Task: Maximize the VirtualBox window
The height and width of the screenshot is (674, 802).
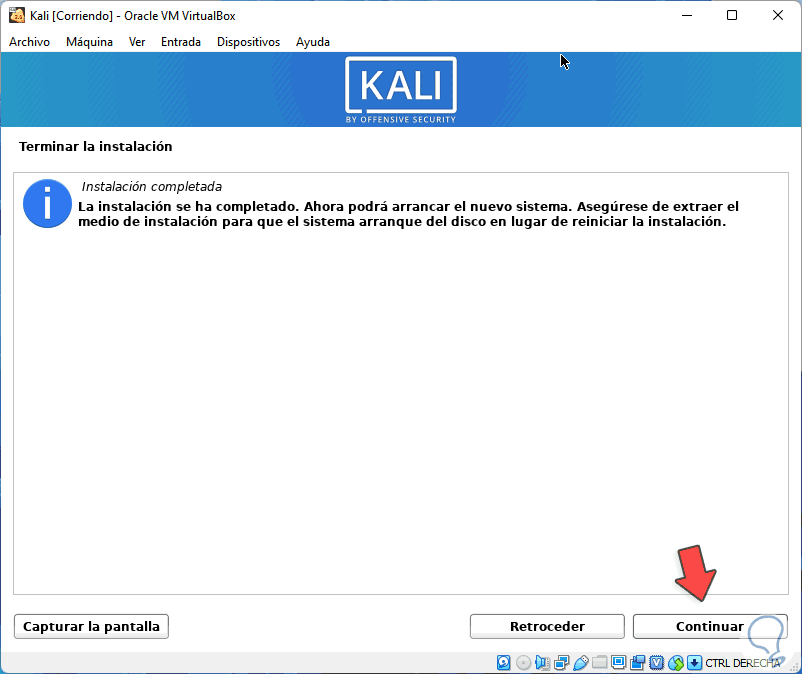Action: pyautogui.click(x=732, y=15)
